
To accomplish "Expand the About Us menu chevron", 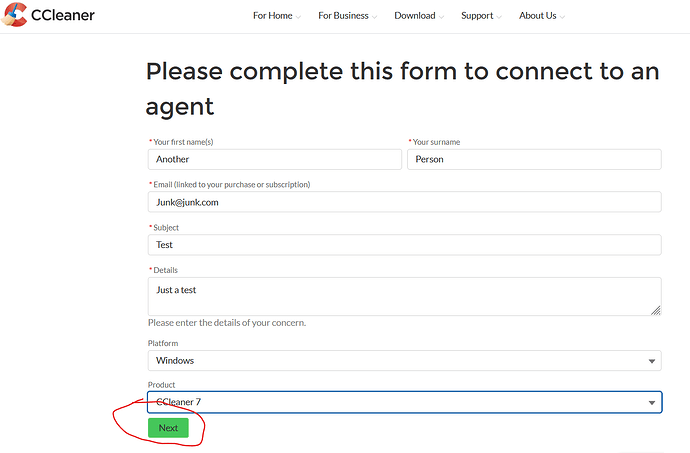I will (x=562, y=17).
